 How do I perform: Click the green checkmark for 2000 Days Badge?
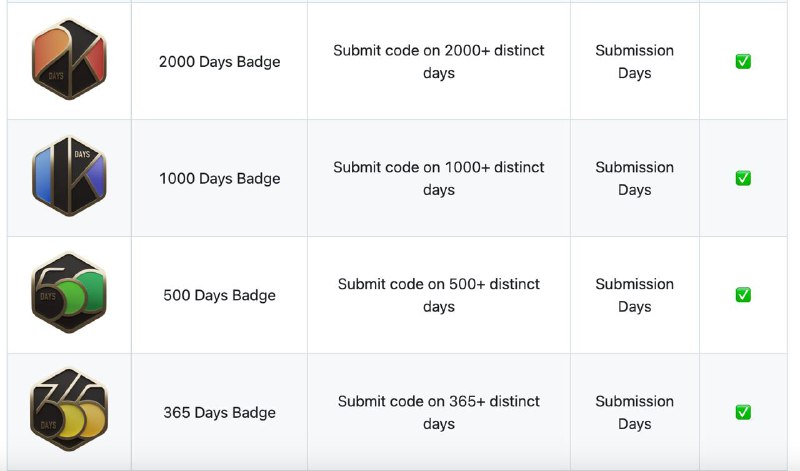point(743,62)
